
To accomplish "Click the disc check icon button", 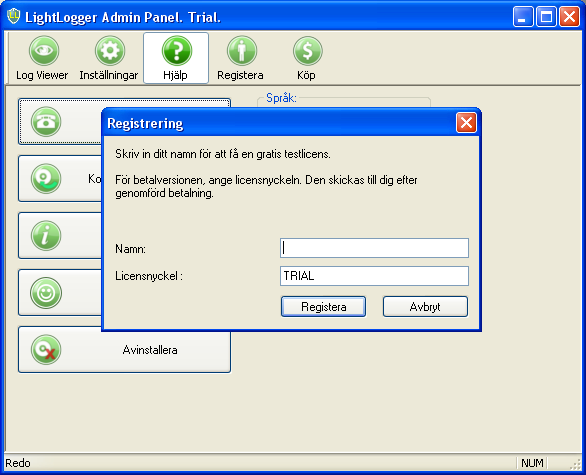I will (46, 179).
